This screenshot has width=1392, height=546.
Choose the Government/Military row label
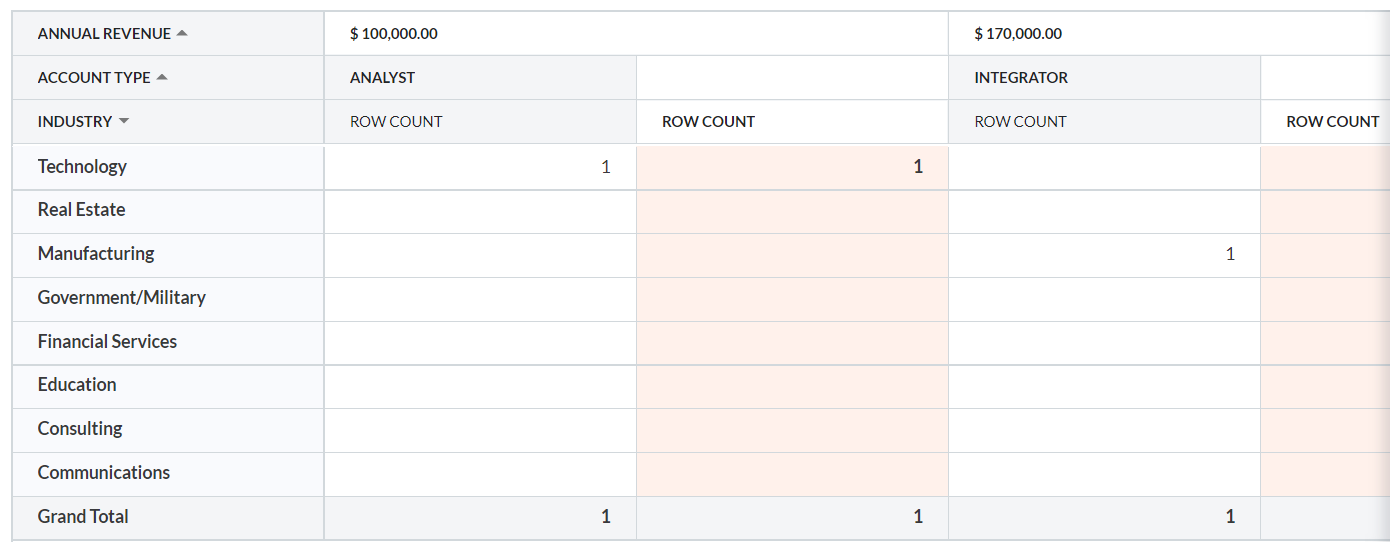click(121, 298)
